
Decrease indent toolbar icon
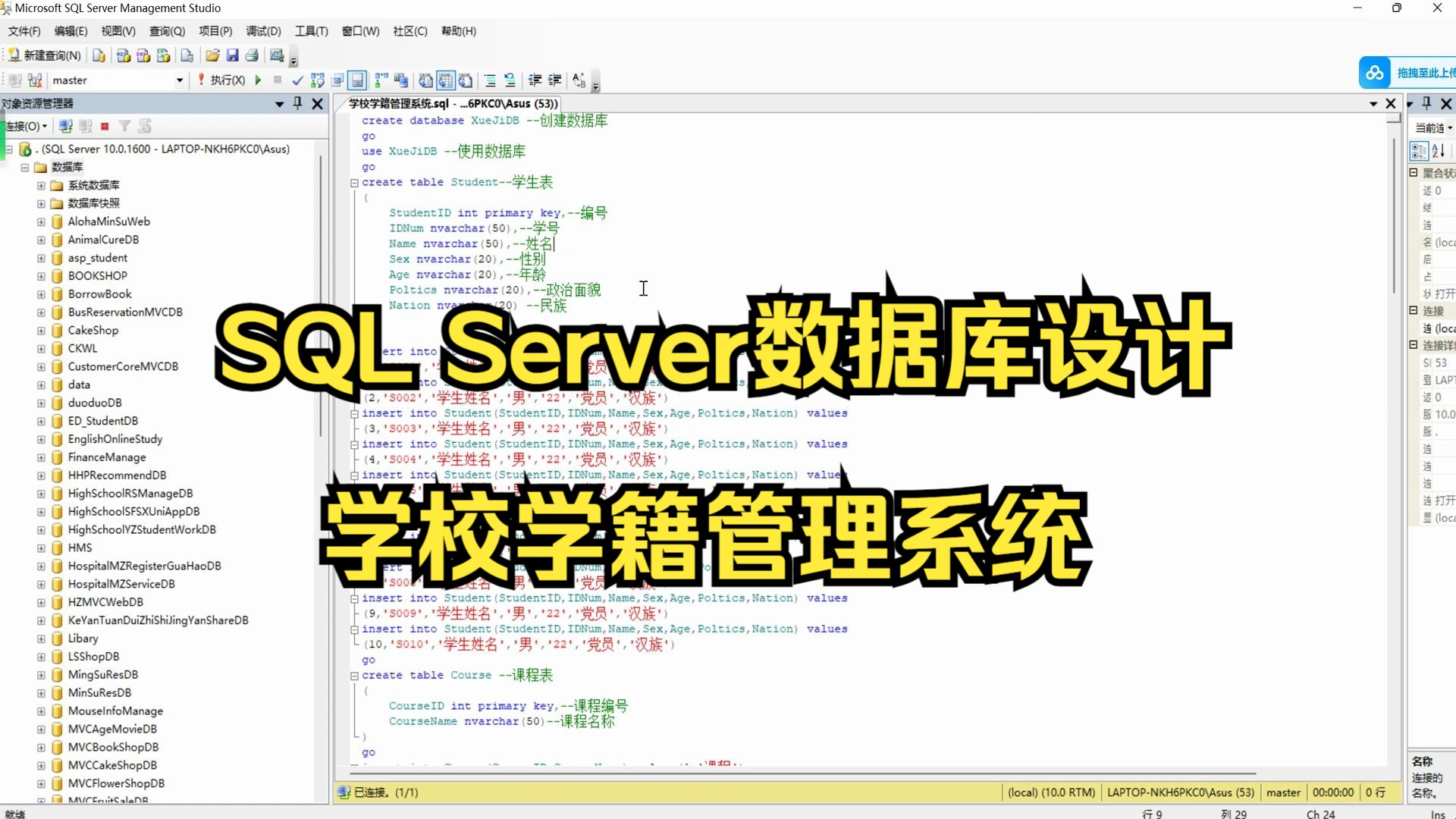tap(535, 80)
